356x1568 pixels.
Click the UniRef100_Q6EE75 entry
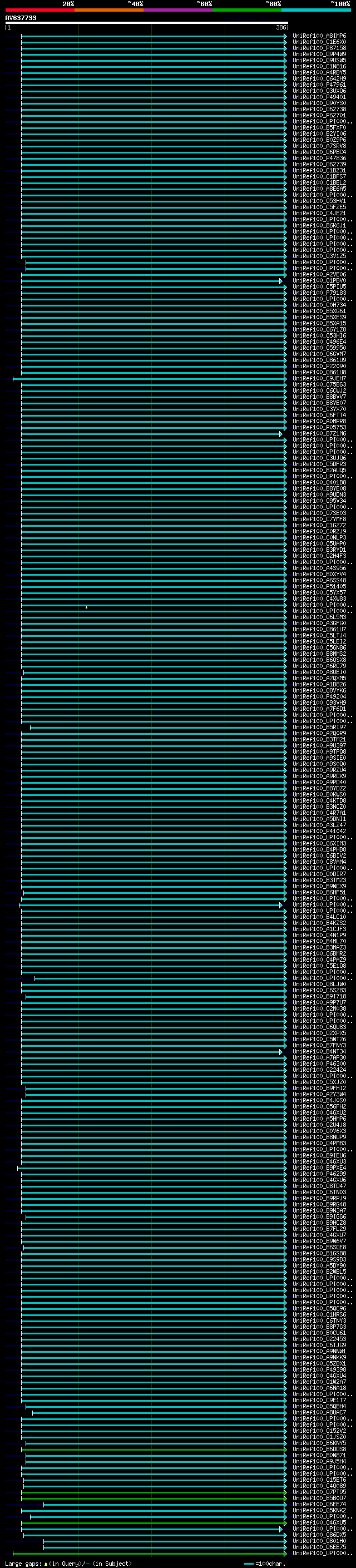click(319, 1547)
